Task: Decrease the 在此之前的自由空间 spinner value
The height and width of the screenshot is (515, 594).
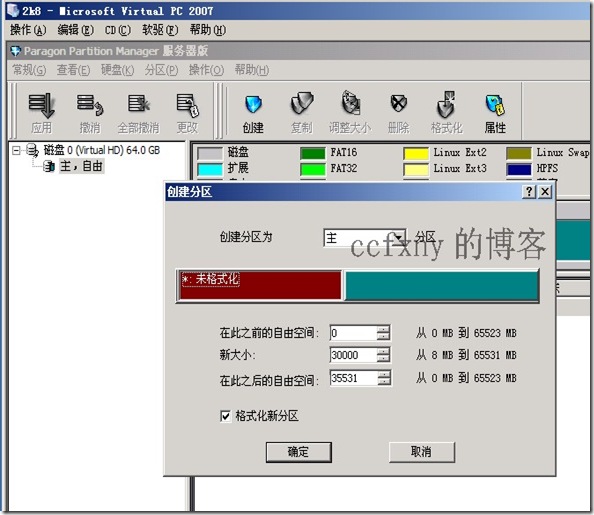Action: click(383, 337)
